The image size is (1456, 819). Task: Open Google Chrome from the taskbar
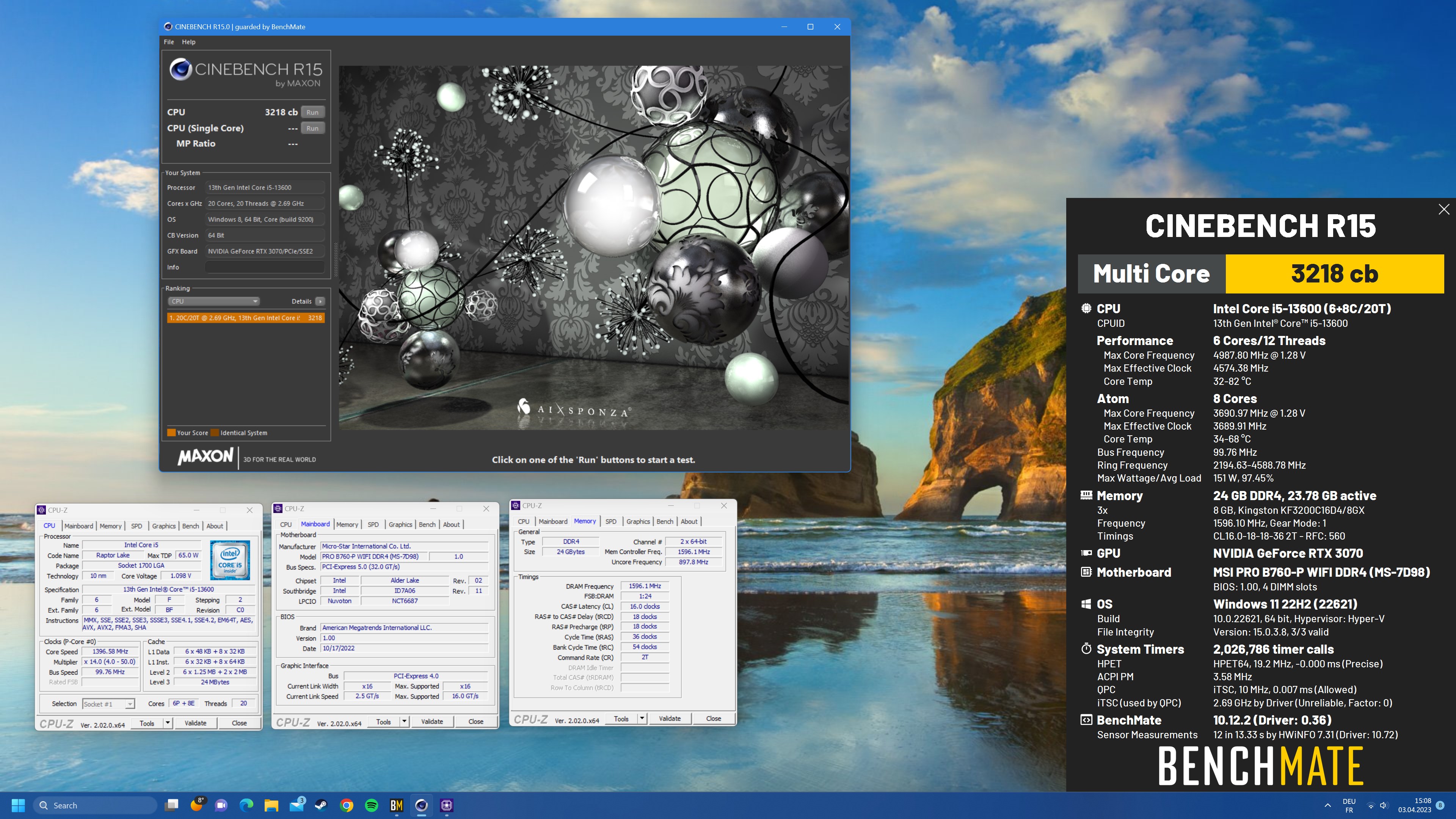pos(347,805)
